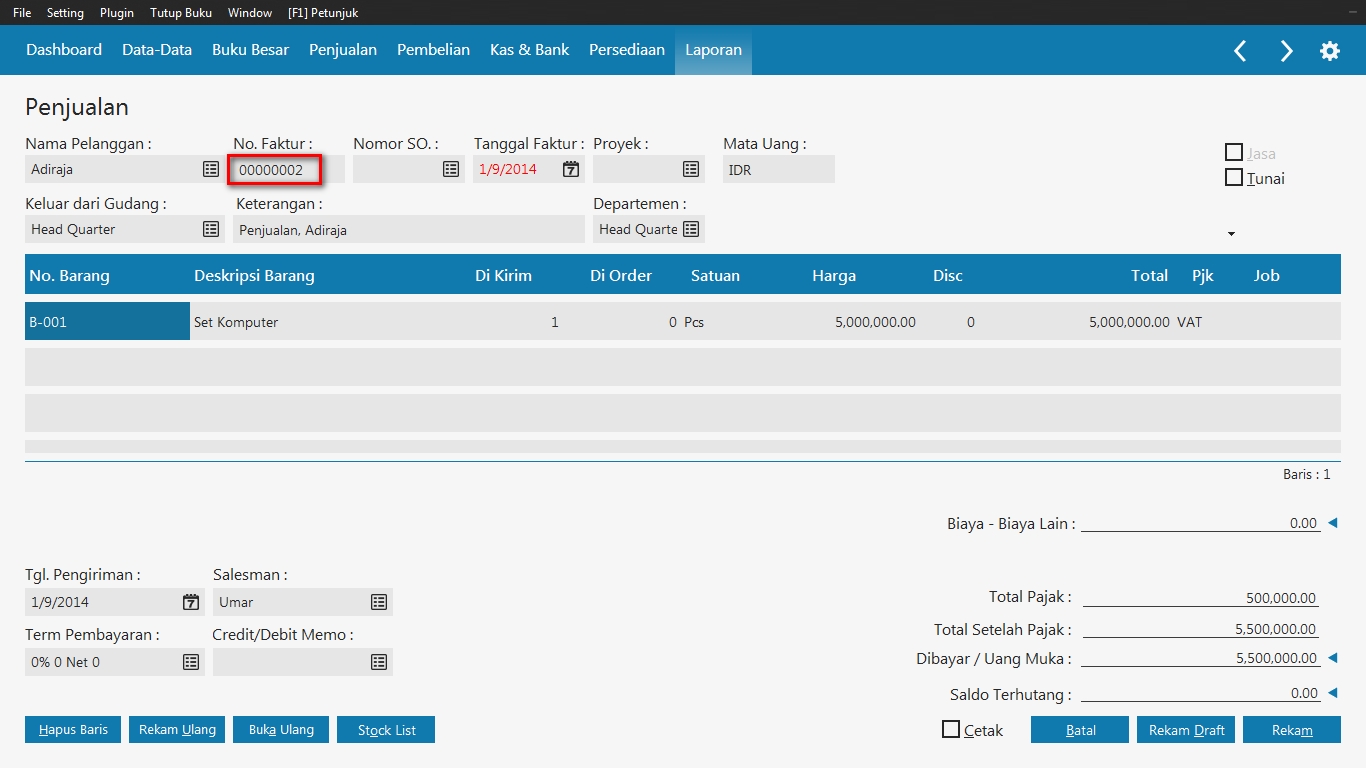Toggle the Jasa checkbox
Screen dimensions: 1366x768
tap(1234, 153)
